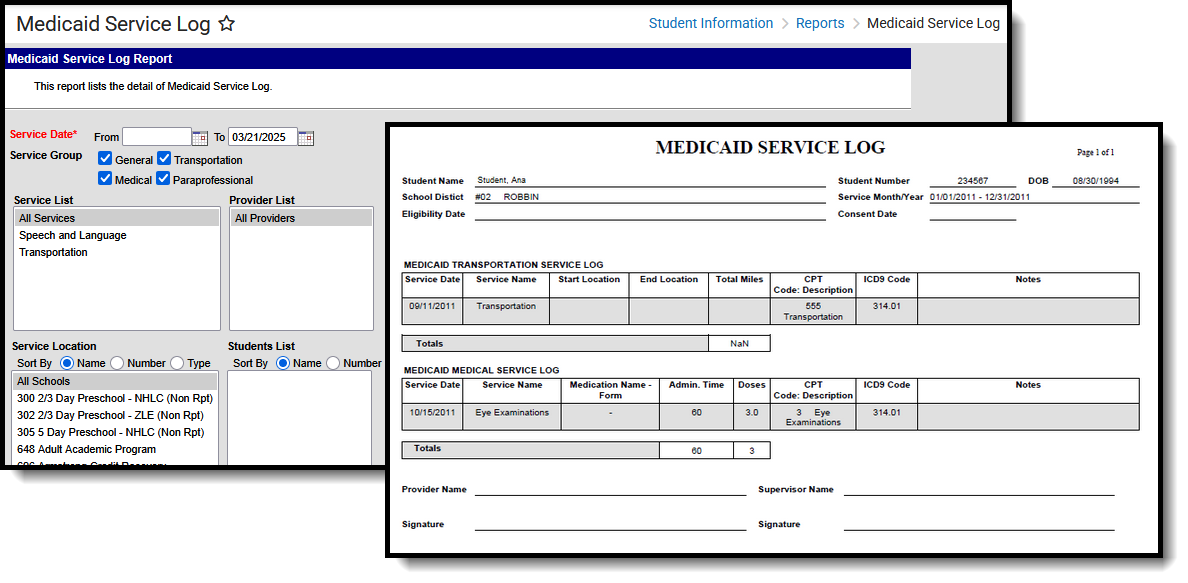Mark Medicaid Service Log as favorite star
The height and width of the screenshot is (583, 1188).
pos(227,24)
